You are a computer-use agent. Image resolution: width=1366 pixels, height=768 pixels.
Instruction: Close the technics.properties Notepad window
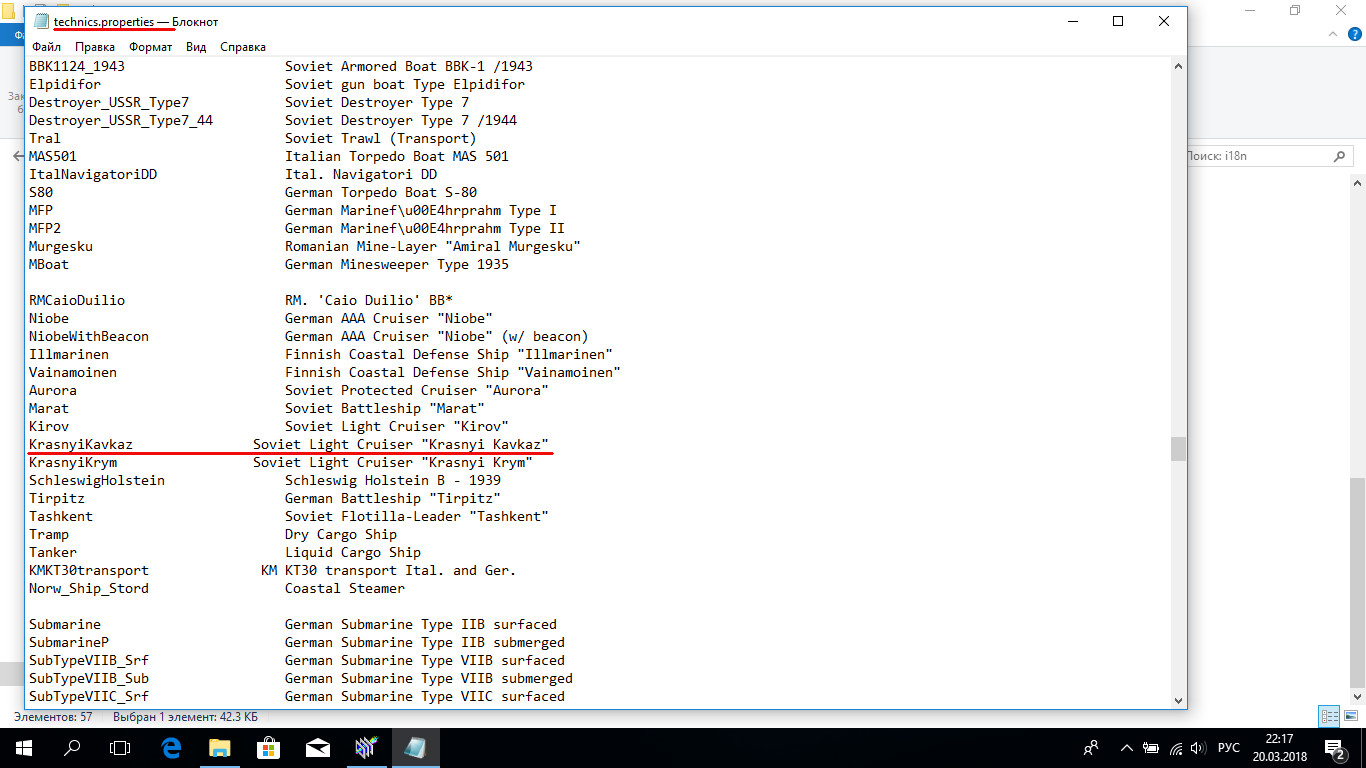click(x=1164, y=22)
